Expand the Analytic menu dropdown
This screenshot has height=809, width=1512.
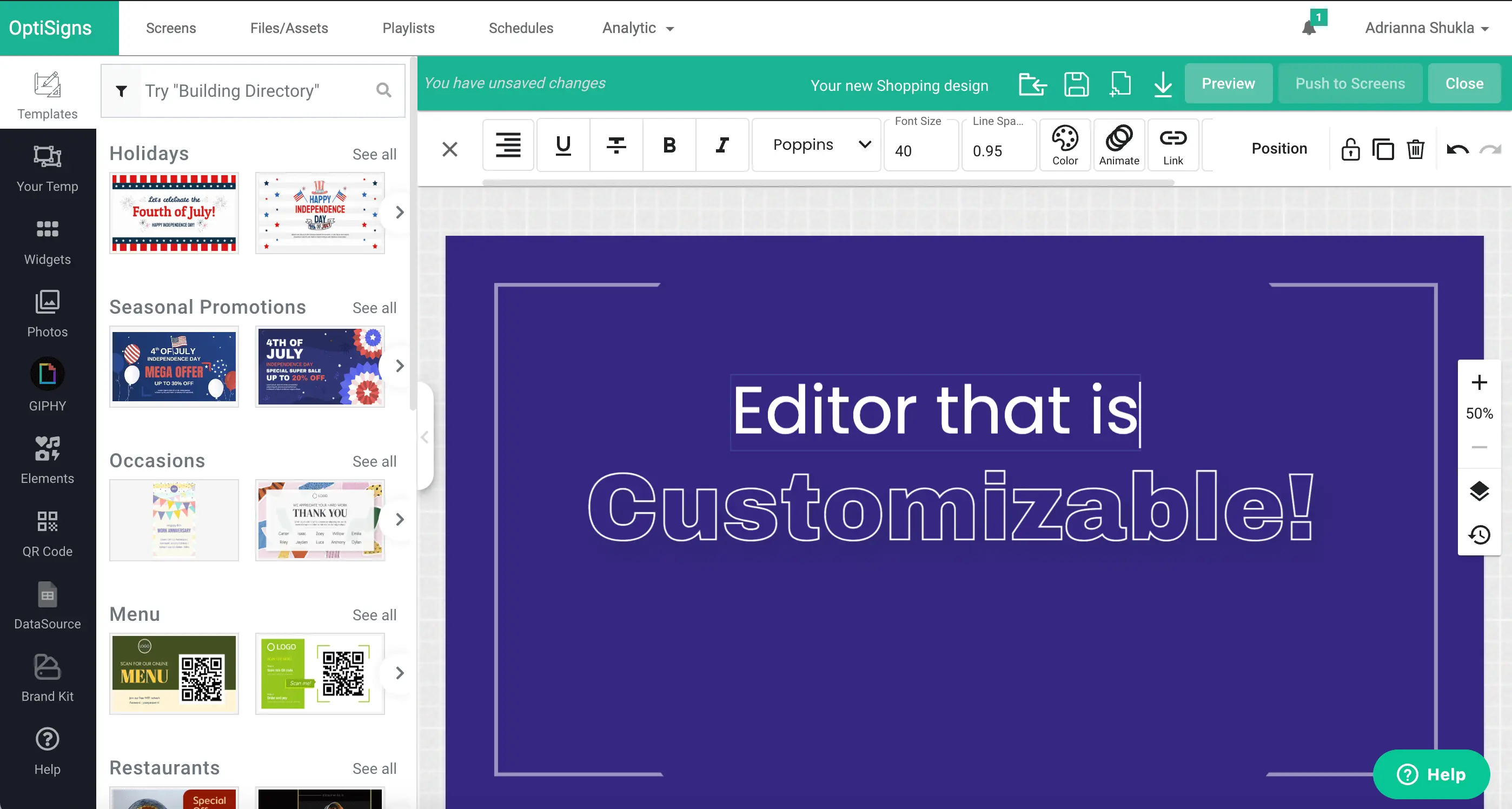[x=638, y=28]
